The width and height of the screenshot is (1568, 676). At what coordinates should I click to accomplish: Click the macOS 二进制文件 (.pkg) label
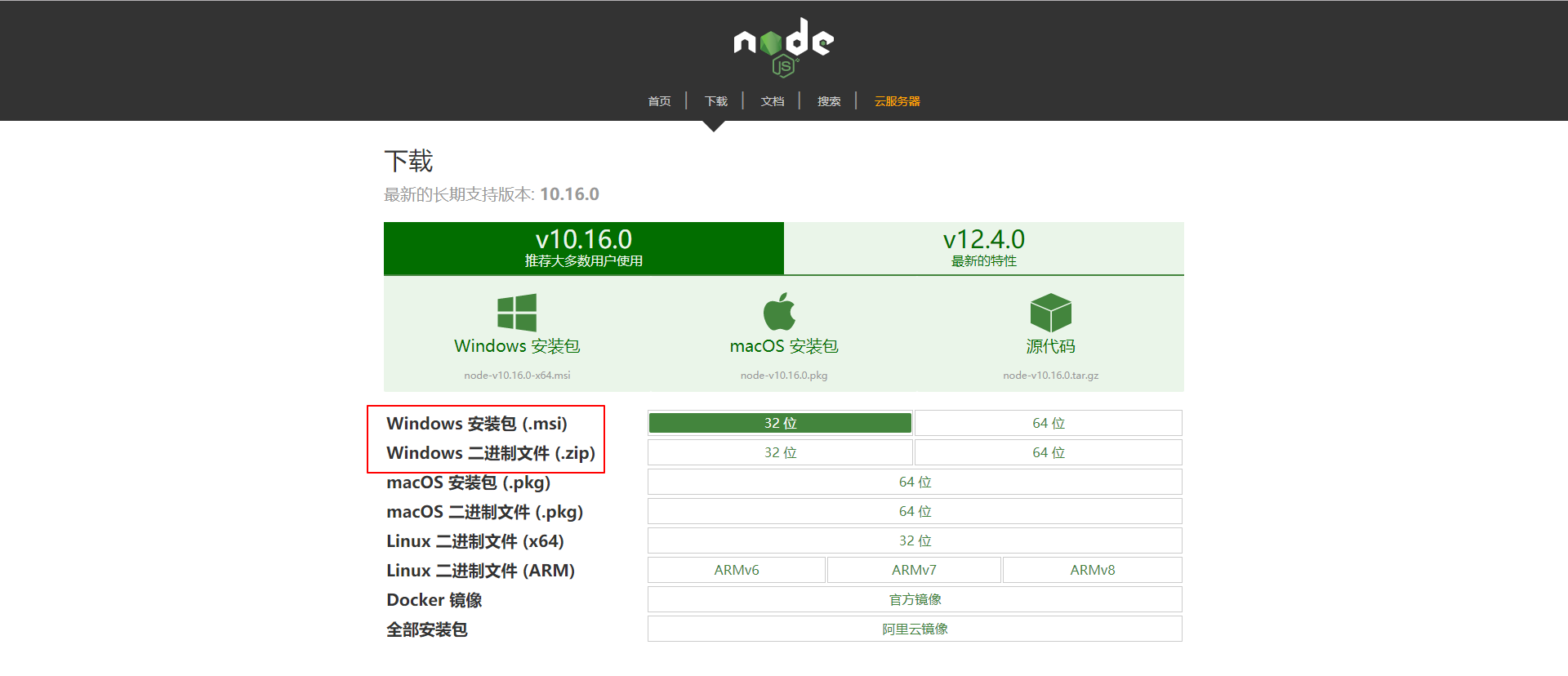pos(485,512)
